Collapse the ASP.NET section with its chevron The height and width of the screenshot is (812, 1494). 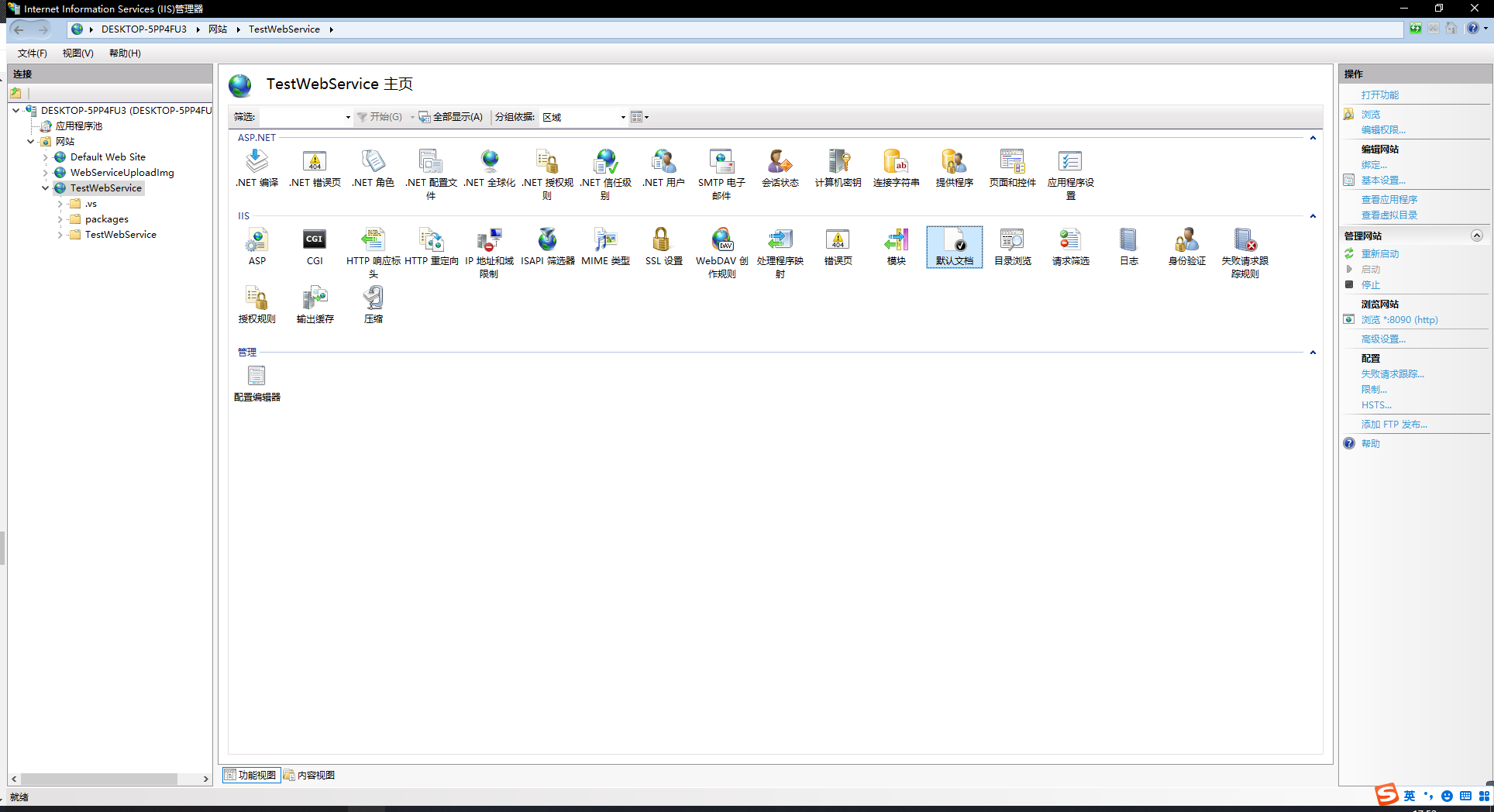[x=1312, y=138]
